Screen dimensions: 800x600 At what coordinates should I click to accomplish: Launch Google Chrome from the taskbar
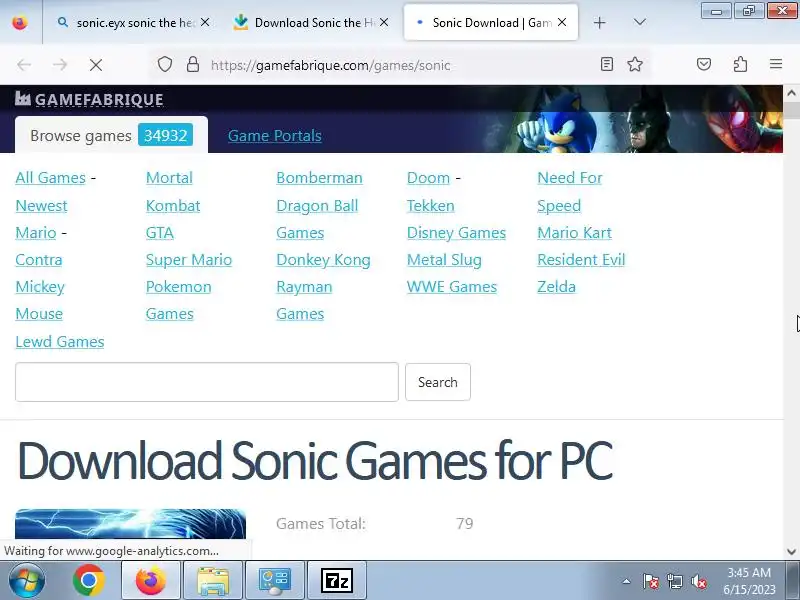[89, 580]
